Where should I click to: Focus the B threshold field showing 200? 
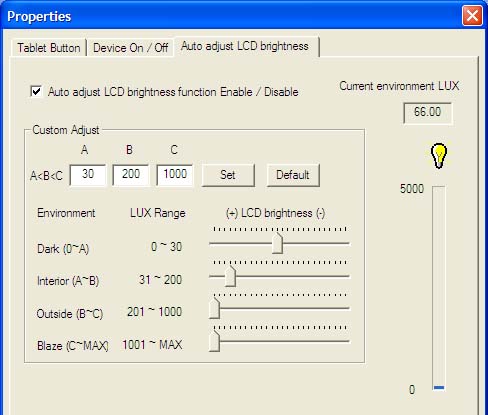(131, 174)
